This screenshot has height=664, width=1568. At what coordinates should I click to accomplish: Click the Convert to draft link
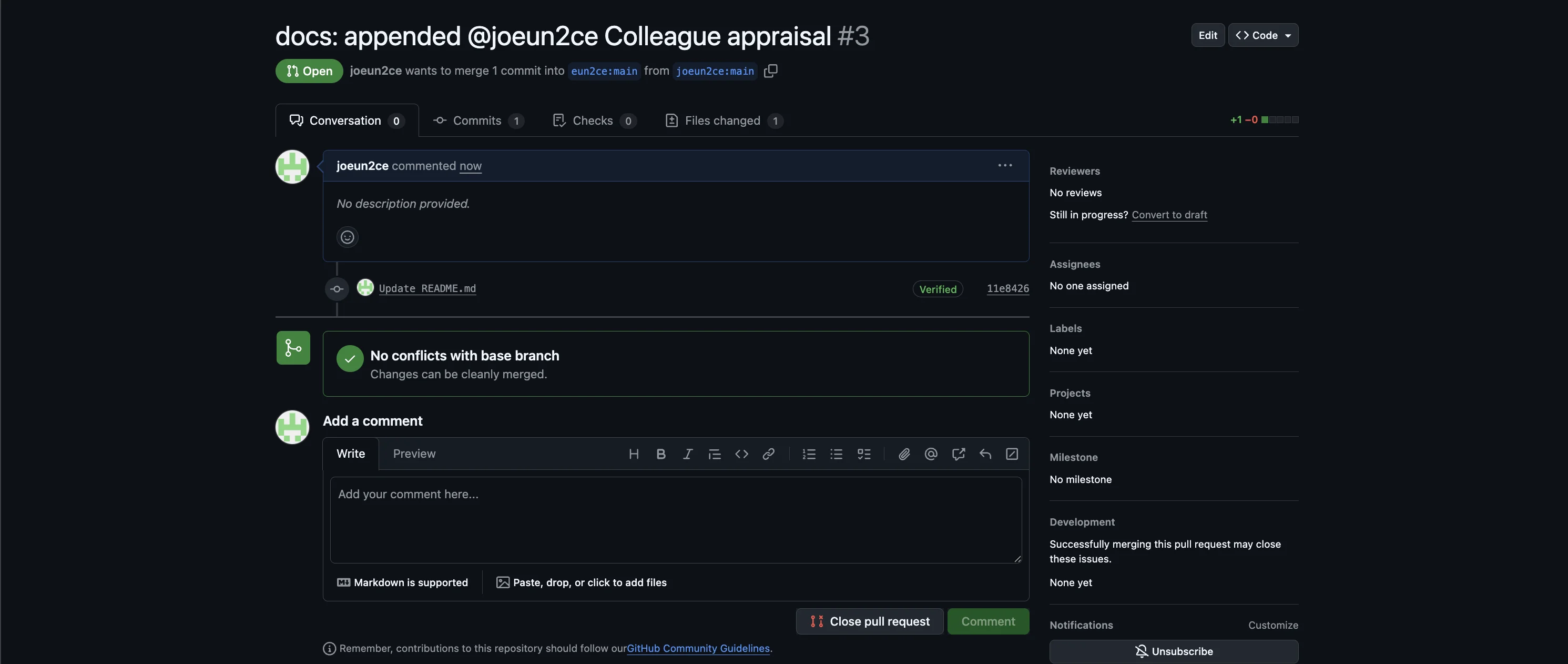(x=1169, y=215)
